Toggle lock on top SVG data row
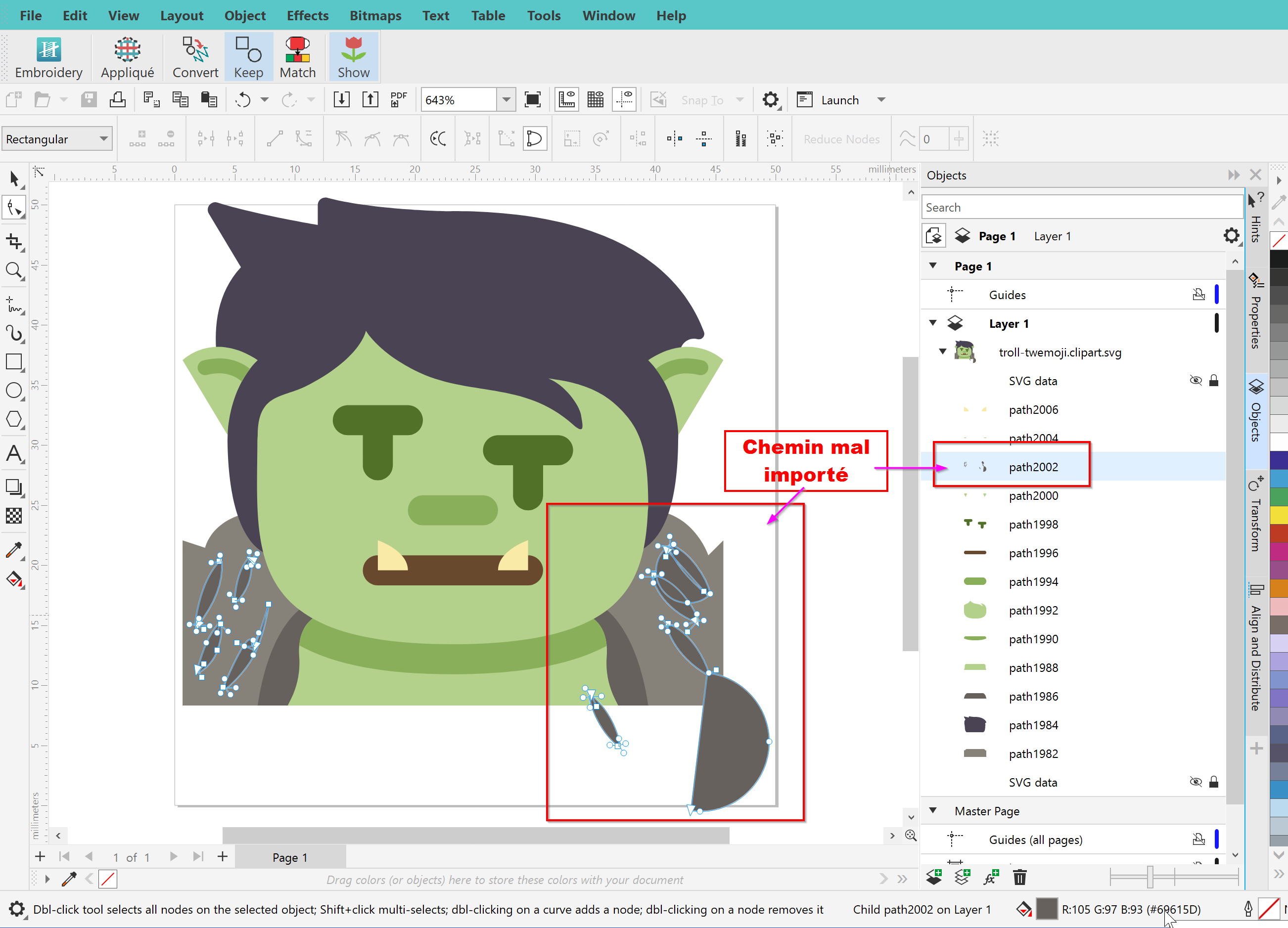1288x928 pixels. tap(1214, 380)
